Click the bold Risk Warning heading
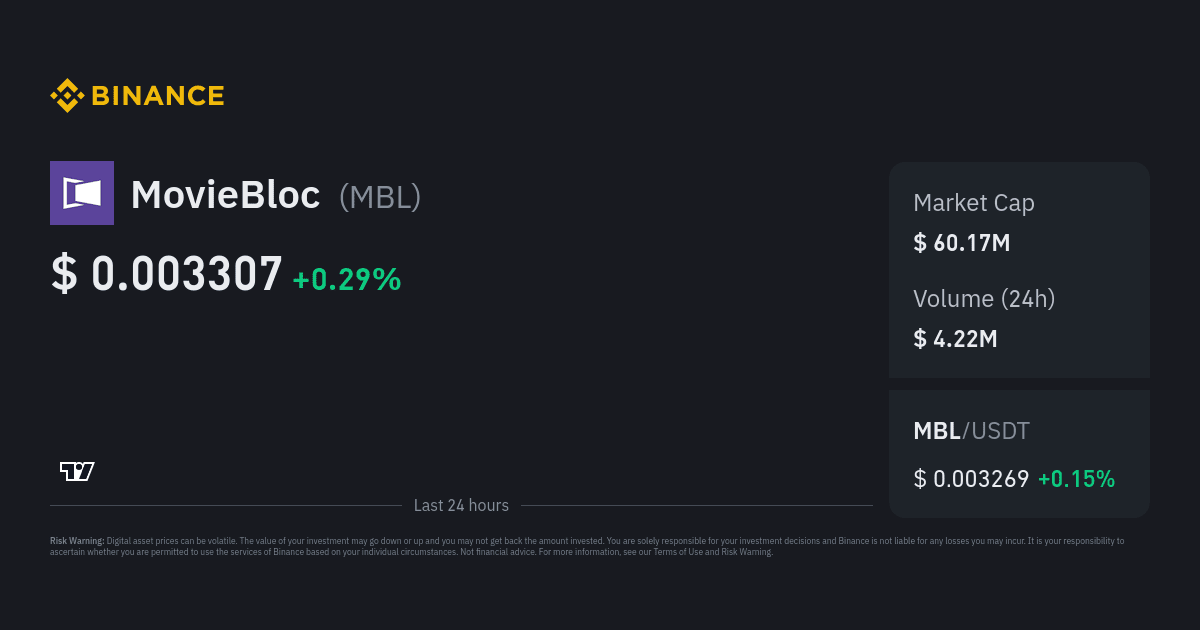Image resolution: width=1200 pixels, height=630 pixels. pos(77,541)
